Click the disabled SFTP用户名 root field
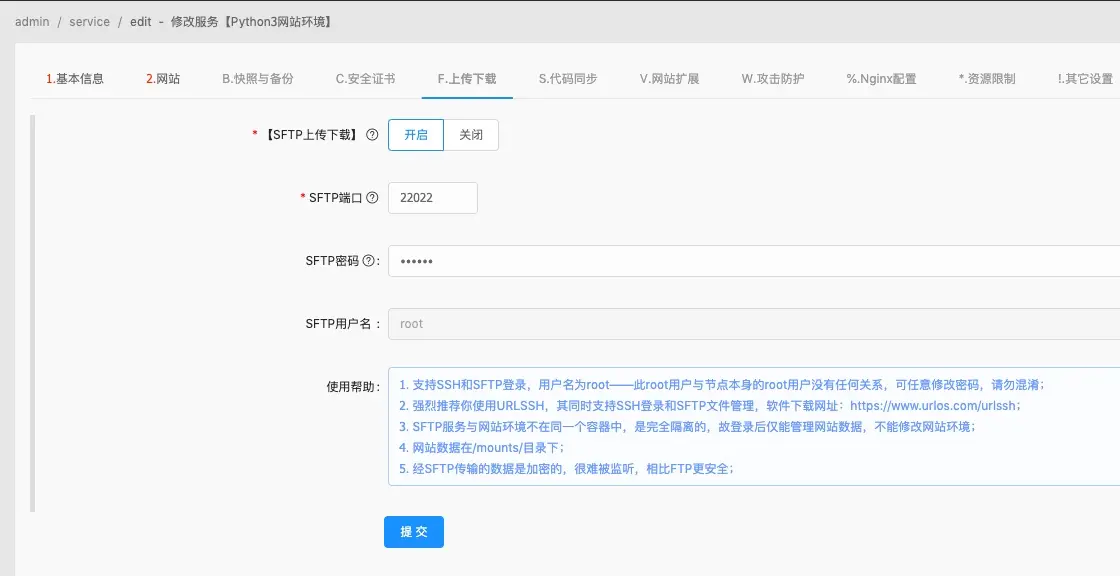 [754, 324]
